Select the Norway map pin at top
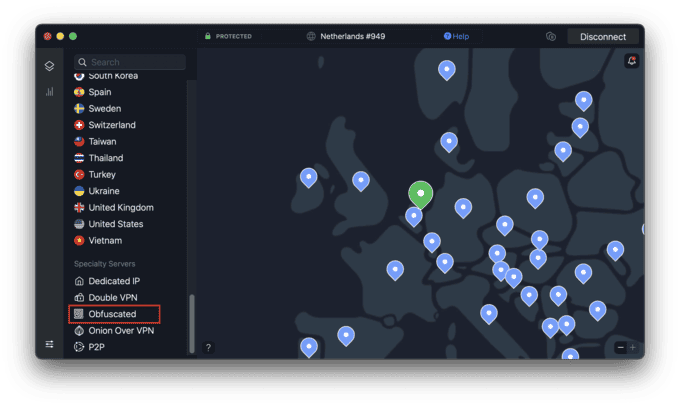The width and height of the screenshot is (680, 406). point(447,70)
